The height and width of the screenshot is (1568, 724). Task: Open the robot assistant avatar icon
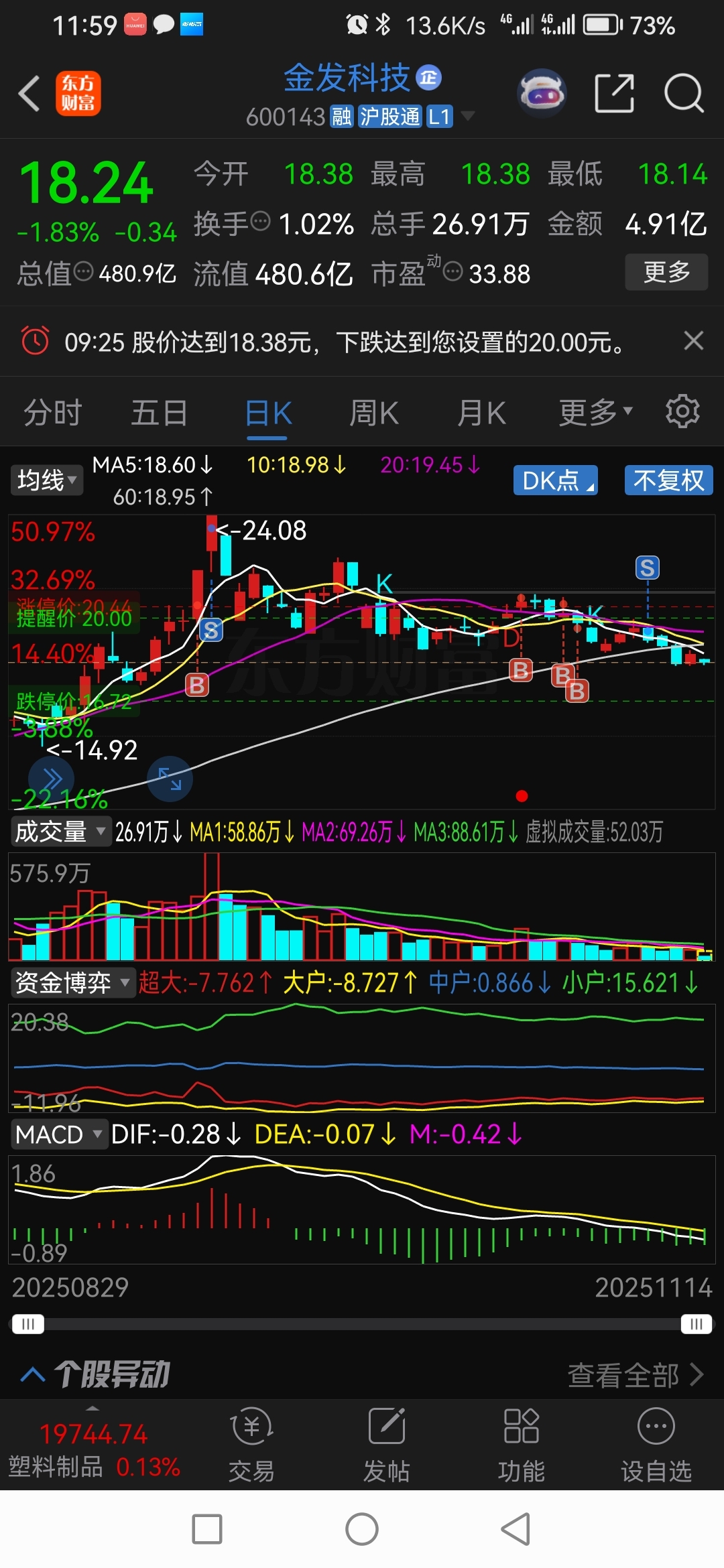point(542,92)
